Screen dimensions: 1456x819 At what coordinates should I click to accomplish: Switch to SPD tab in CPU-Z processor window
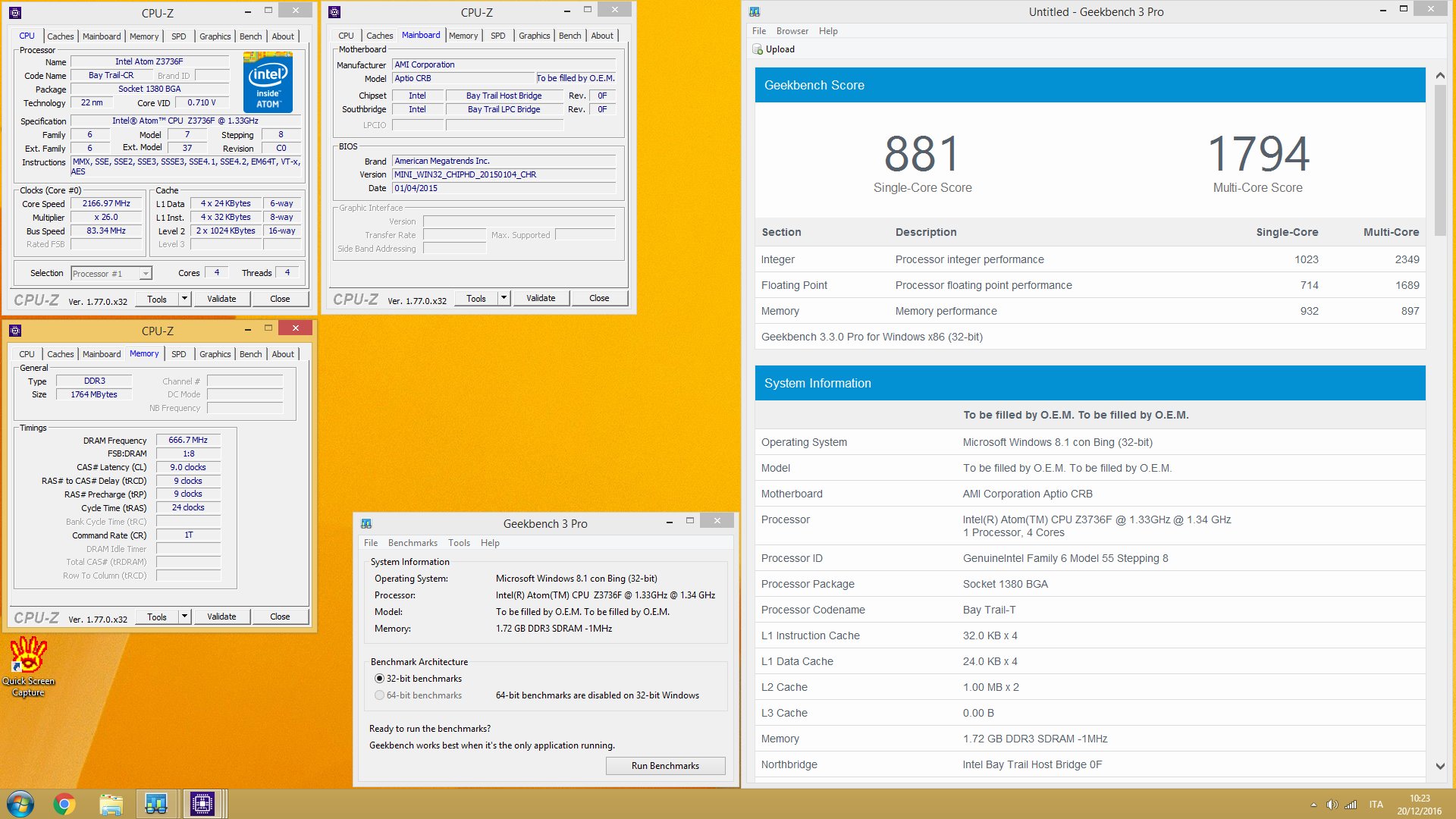pos(179,36)
